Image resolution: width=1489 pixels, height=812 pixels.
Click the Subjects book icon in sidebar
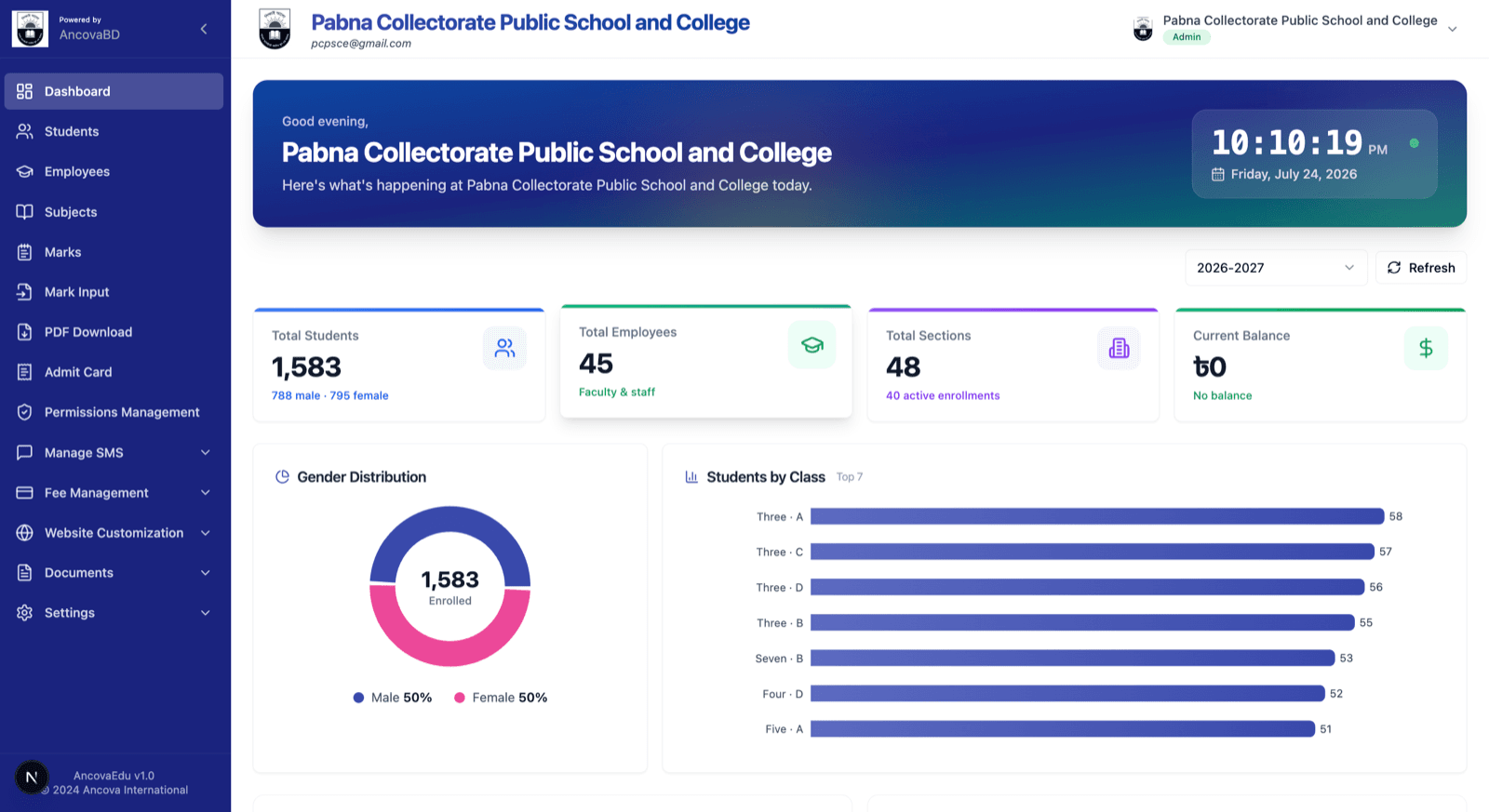pyautogui.click(x=25, y=212)
